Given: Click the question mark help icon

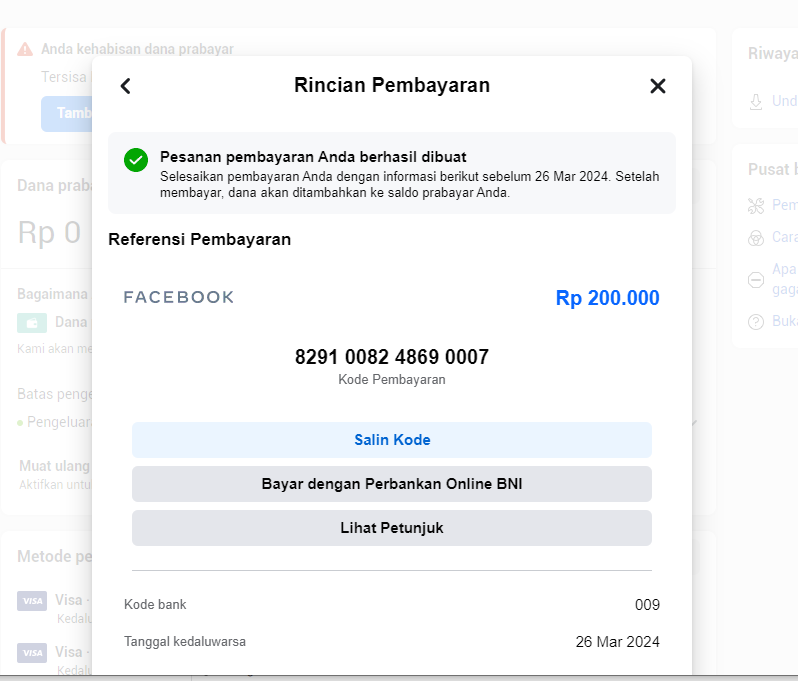Looking at the screenshot, I should click(756, 322).
